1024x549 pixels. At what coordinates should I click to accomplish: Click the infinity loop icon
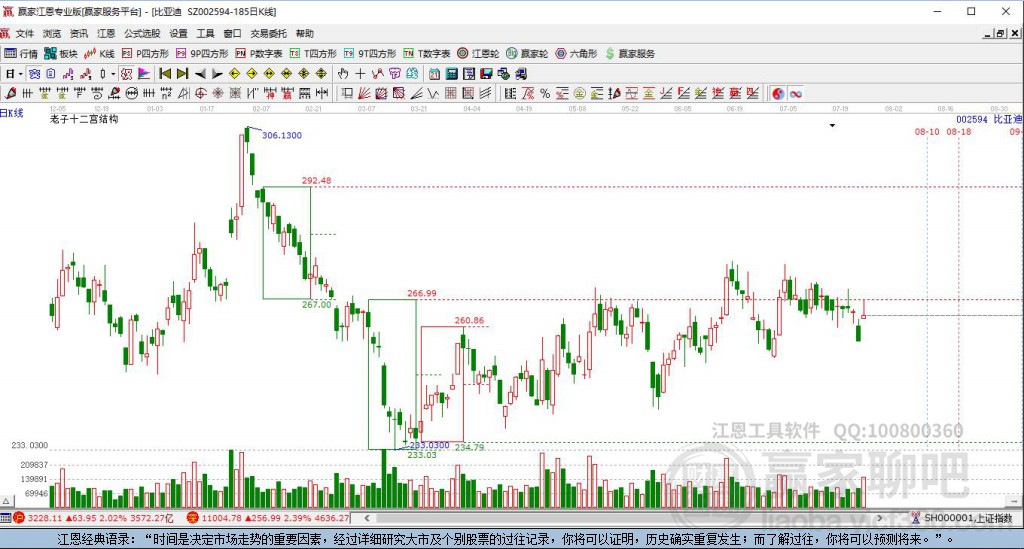point(795,93)
